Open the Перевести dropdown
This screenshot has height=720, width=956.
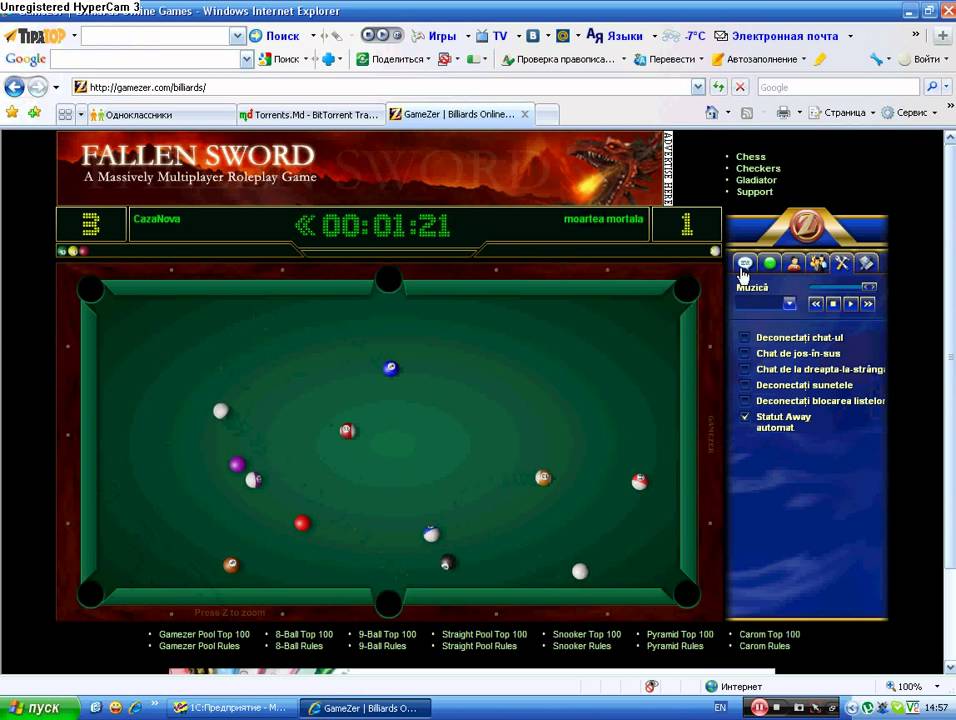pos(701,59)
